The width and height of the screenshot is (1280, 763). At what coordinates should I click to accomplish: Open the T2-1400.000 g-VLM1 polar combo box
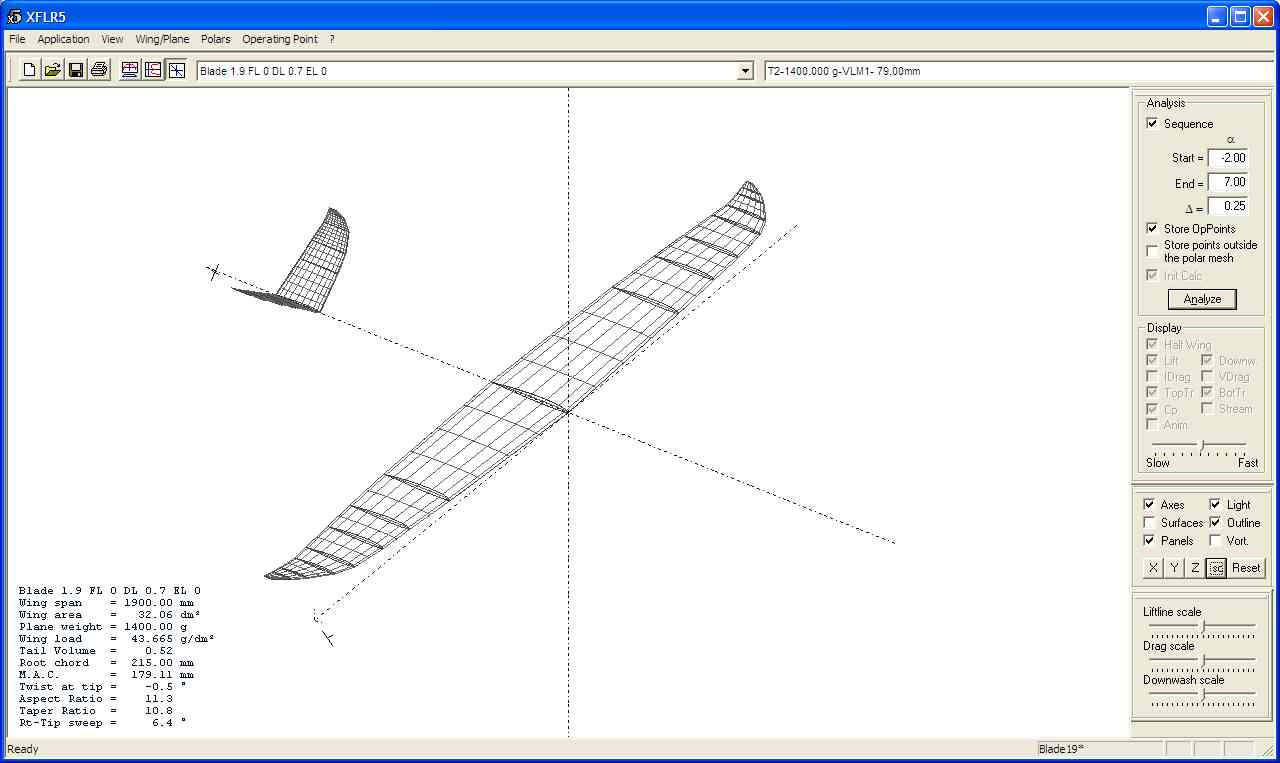(x=1018, y=71)
